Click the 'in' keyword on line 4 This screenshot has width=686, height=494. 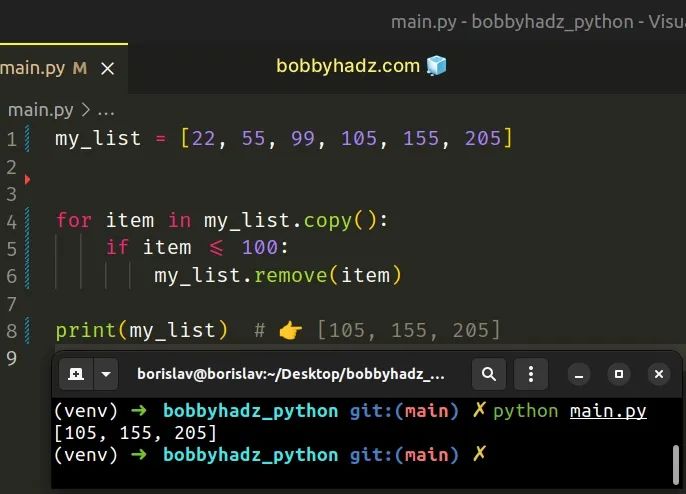click(179, 220)
